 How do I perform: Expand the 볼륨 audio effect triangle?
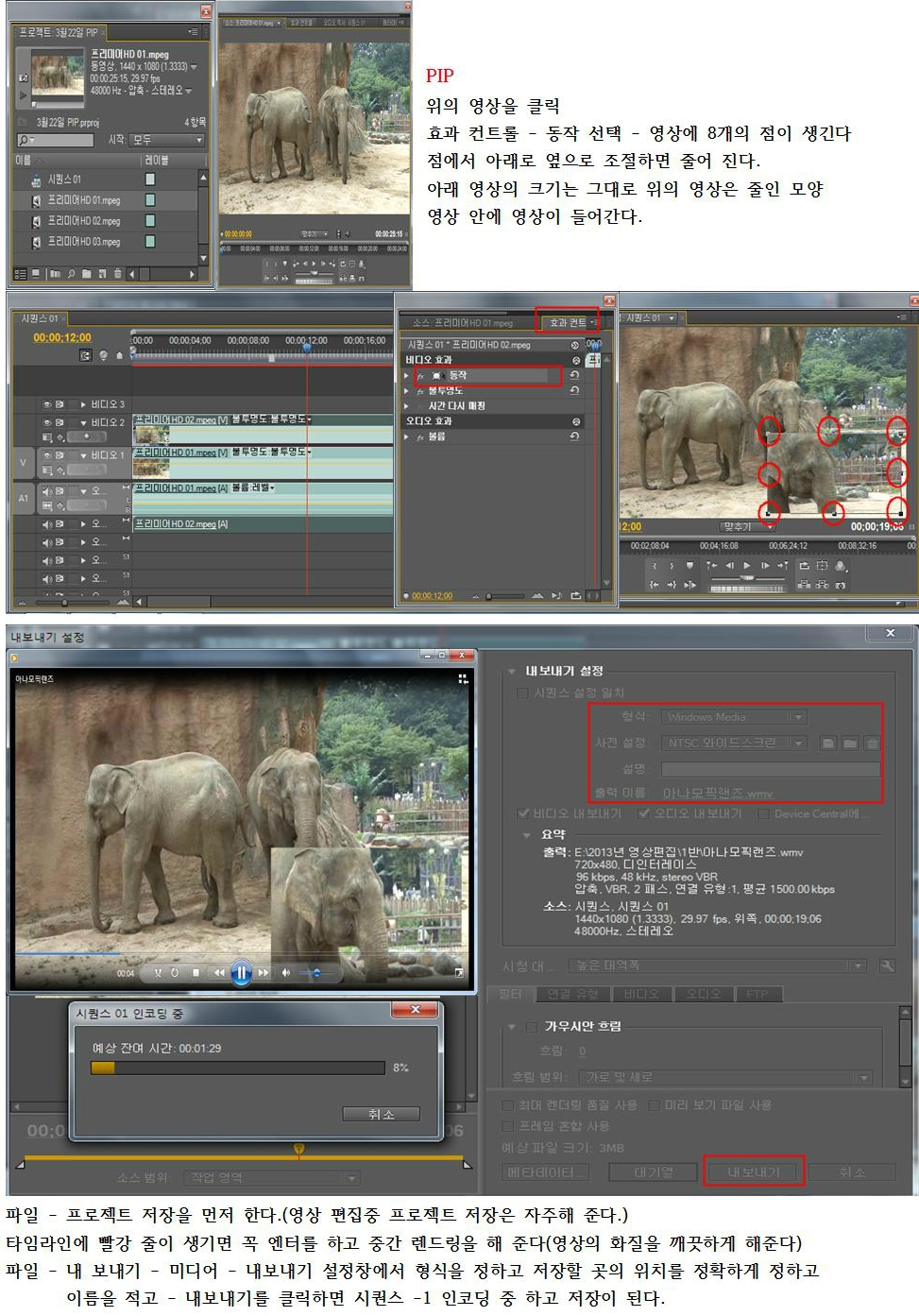(x=407, y=436)
